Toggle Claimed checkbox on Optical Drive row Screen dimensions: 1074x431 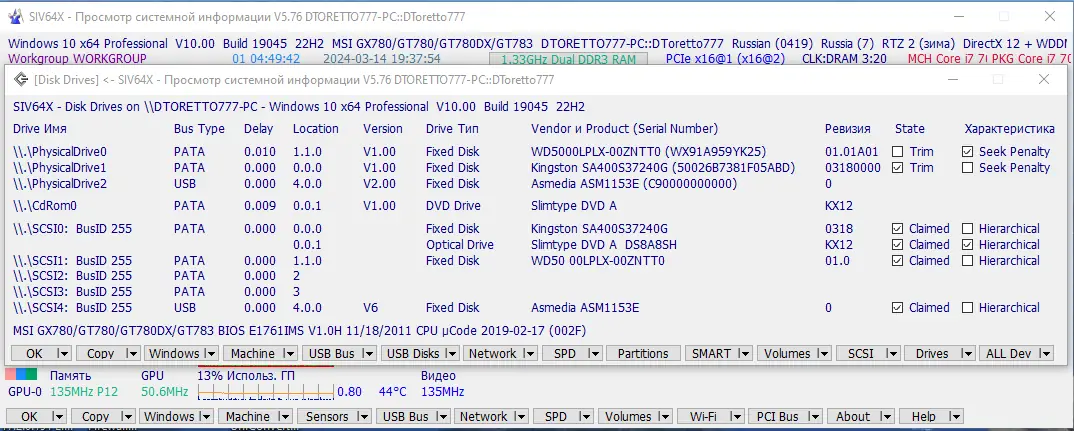click(898, 245)
